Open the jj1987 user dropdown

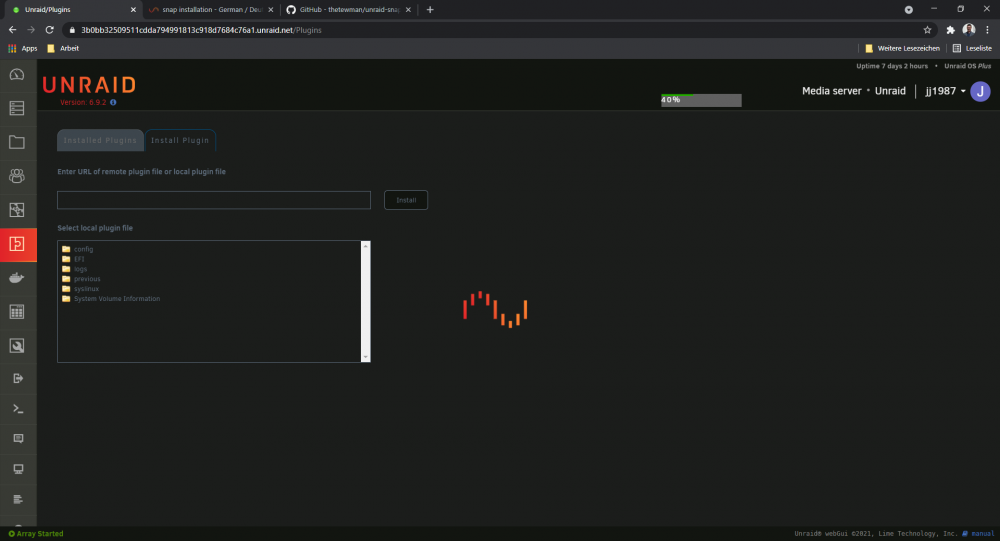[x=946, y=91]
